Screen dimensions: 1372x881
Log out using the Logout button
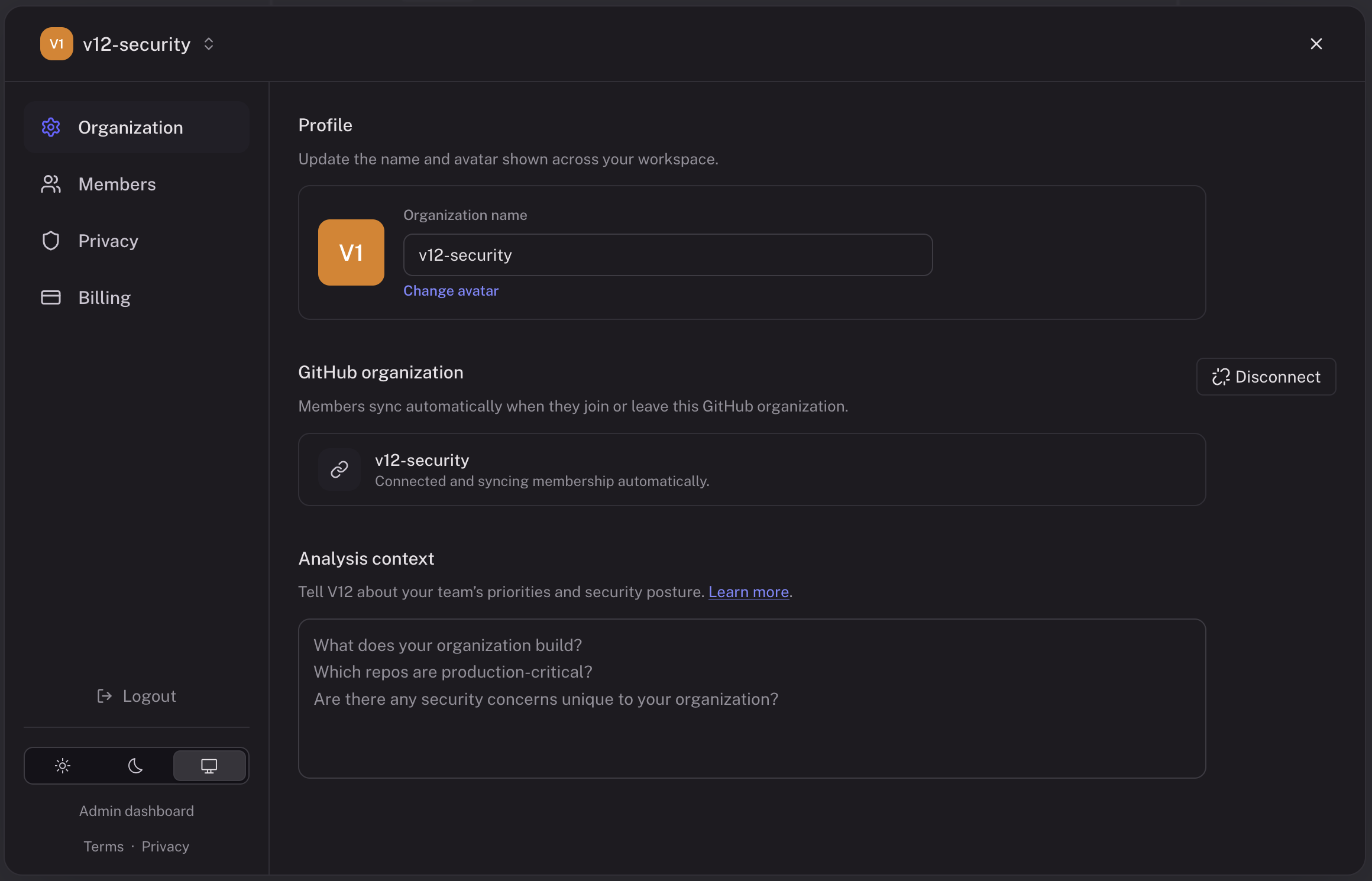pos(137,696)
